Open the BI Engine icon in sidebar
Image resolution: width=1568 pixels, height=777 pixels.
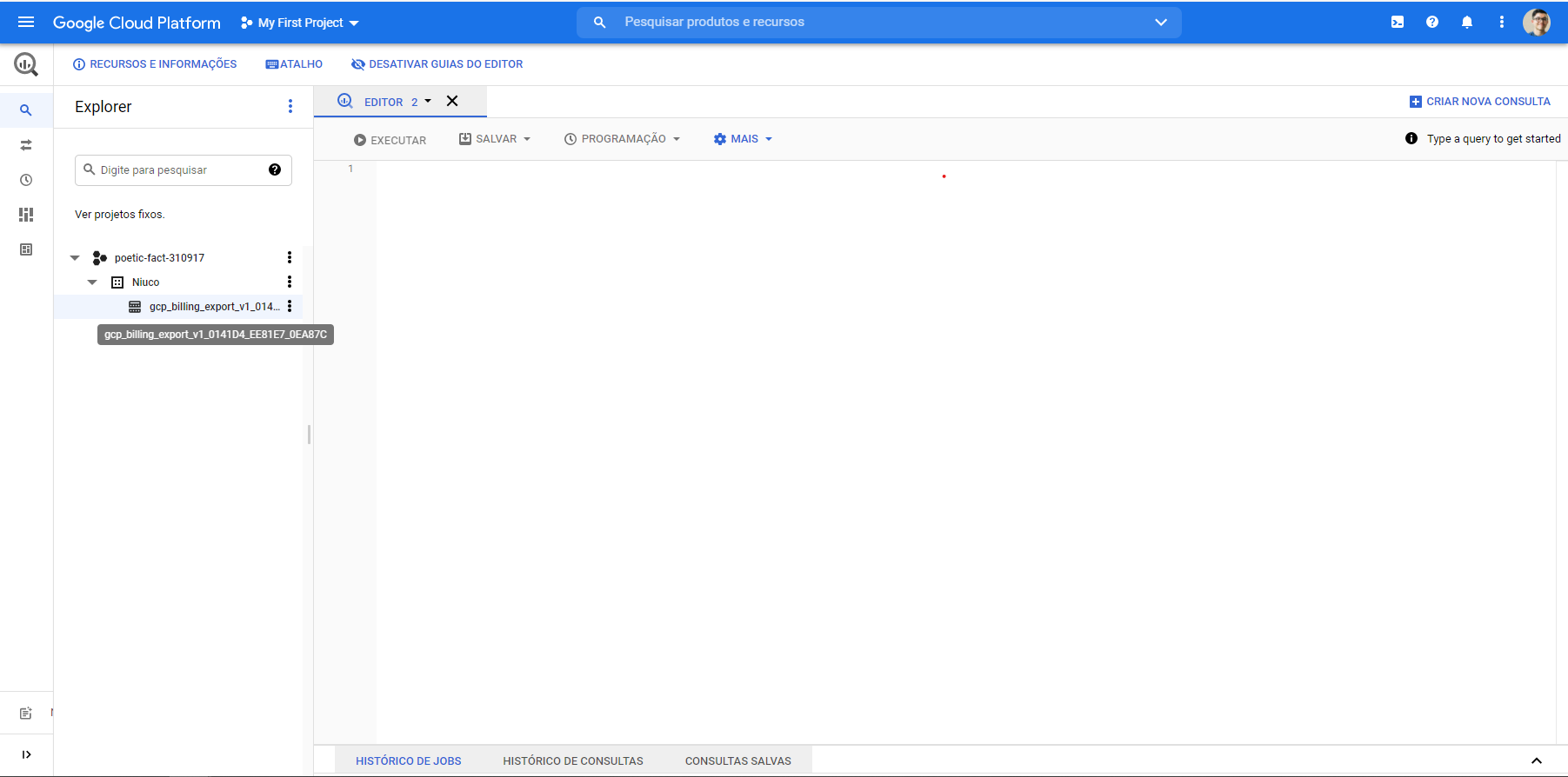click(26, 249)
